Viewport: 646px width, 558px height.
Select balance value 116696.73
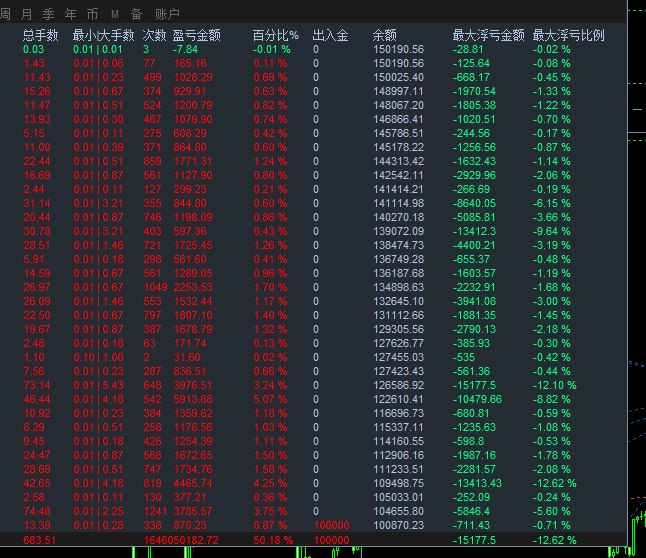(398, 414)
